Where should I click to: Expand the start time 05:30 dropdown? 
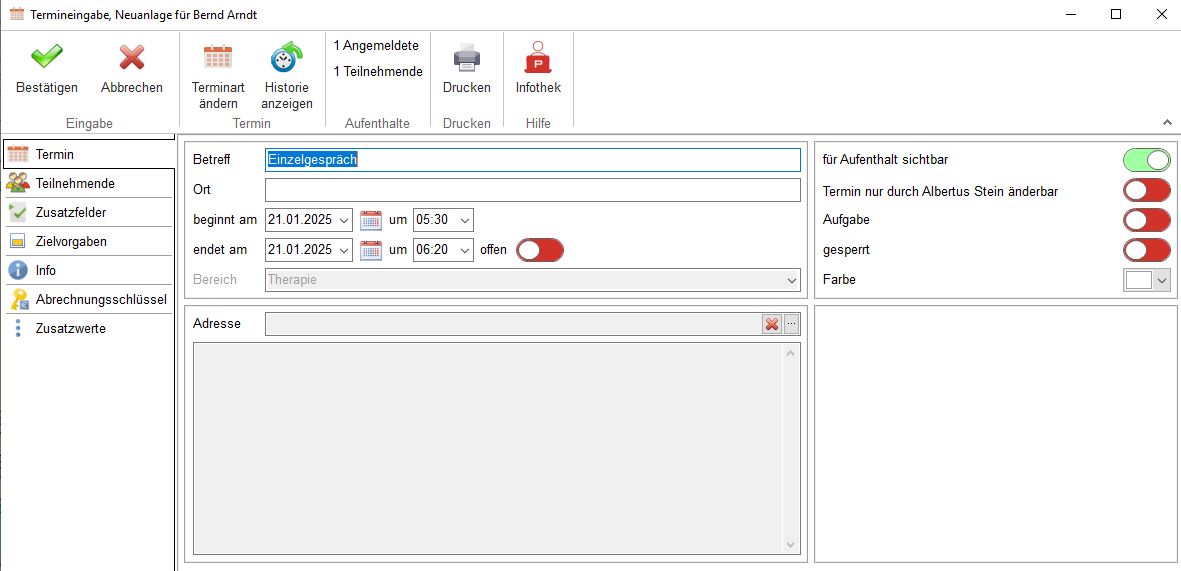click(x=464, y=220)
